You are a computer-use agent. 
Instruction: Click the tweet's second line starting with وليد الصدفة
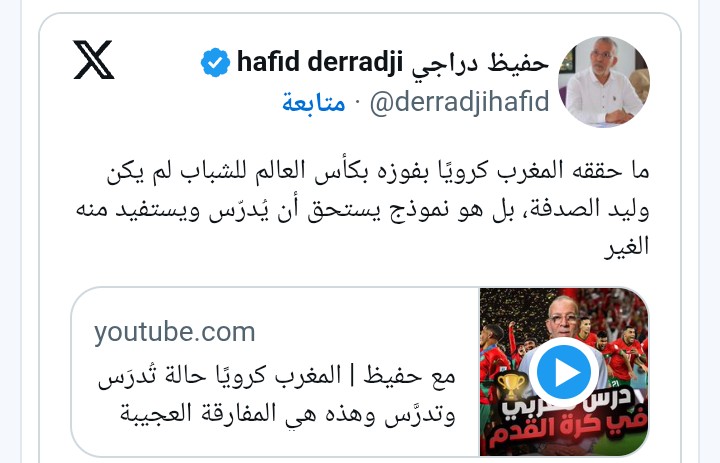[362, 210]
